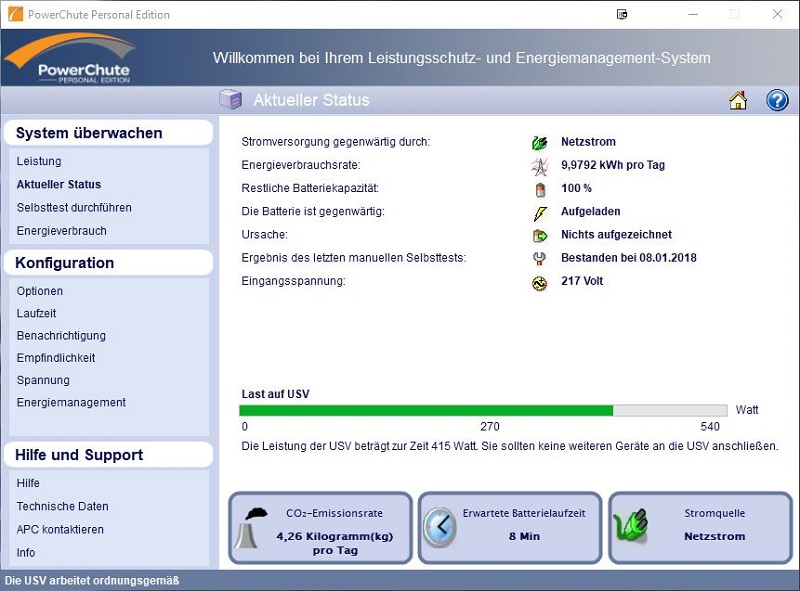Click the Erwartete Batterielaufzeit panel
The image size is (800, 591).
(x=510, y=528)
